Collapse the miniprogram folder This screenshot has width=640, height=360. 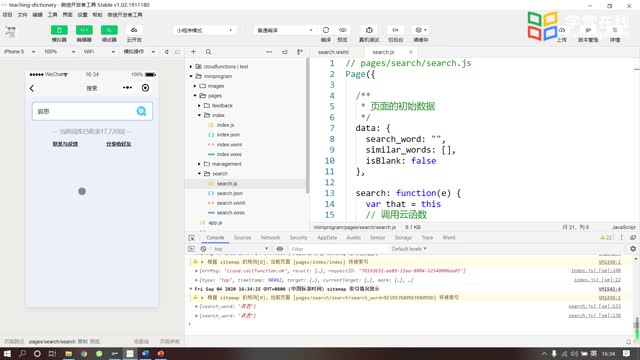click(191, 76)
